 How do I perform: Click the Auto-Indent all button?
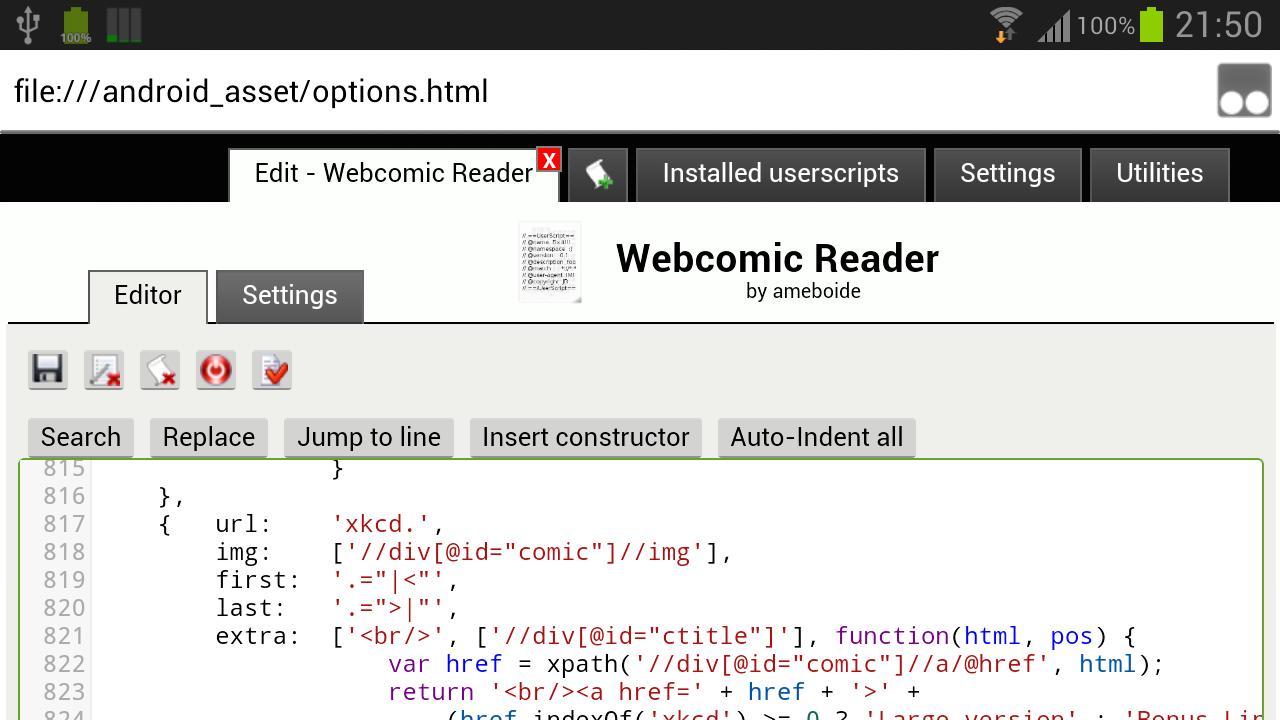817,438
